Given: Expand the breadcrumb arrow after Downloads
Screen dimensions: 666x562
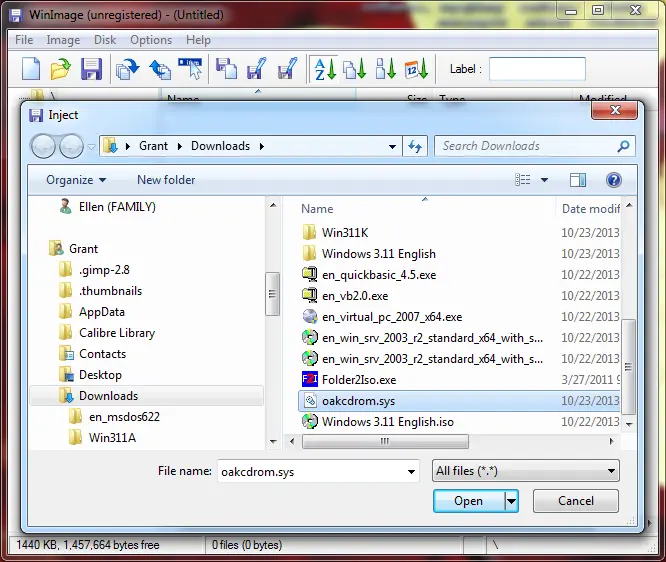Looking at the screenshot, I should coord(262,147).
